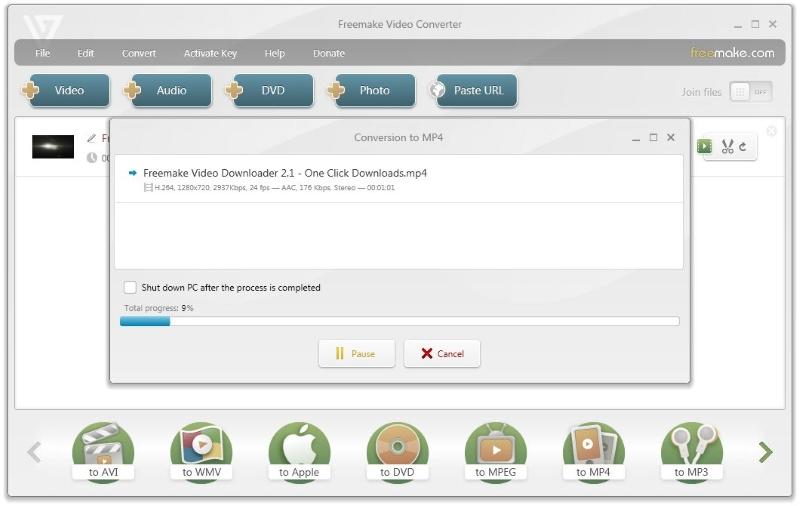The image size is (800, 506).
Task: Choose the to AVI format icon
Action: click(x=104, y=451)
